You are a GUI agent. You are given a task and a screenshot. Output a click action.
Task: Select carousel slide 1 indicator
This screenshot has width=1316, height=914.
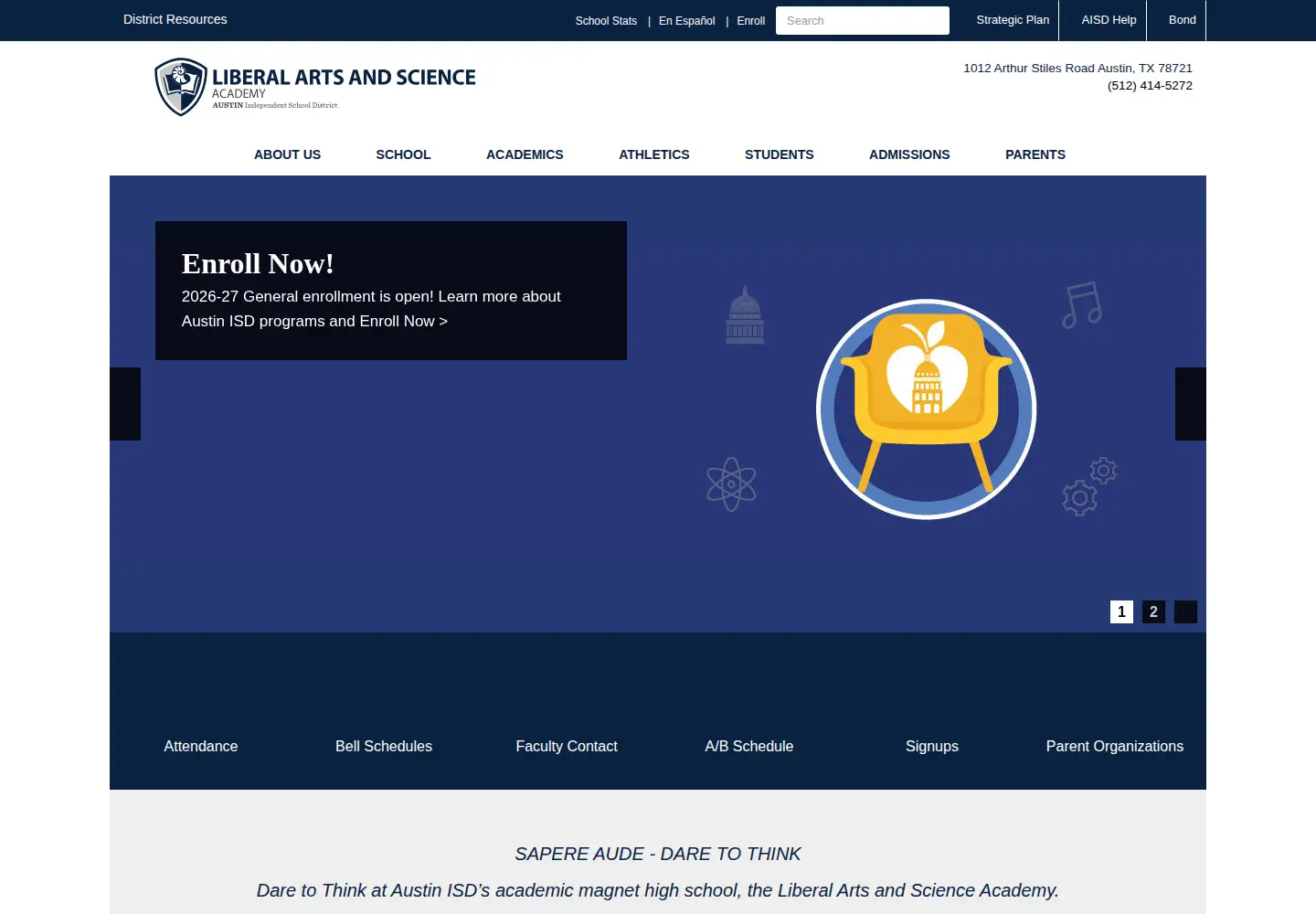pos(1121,611)
